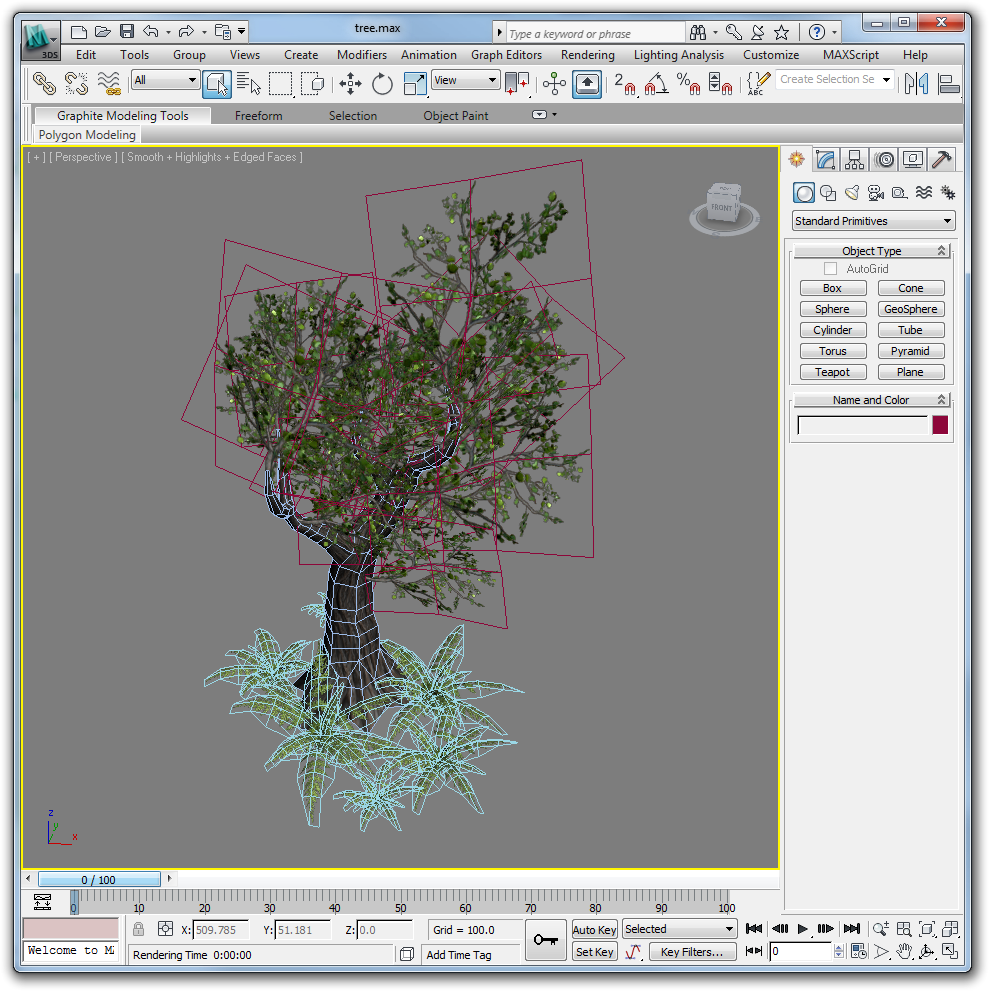Open the Modify panel tab

tap(825, 159)
